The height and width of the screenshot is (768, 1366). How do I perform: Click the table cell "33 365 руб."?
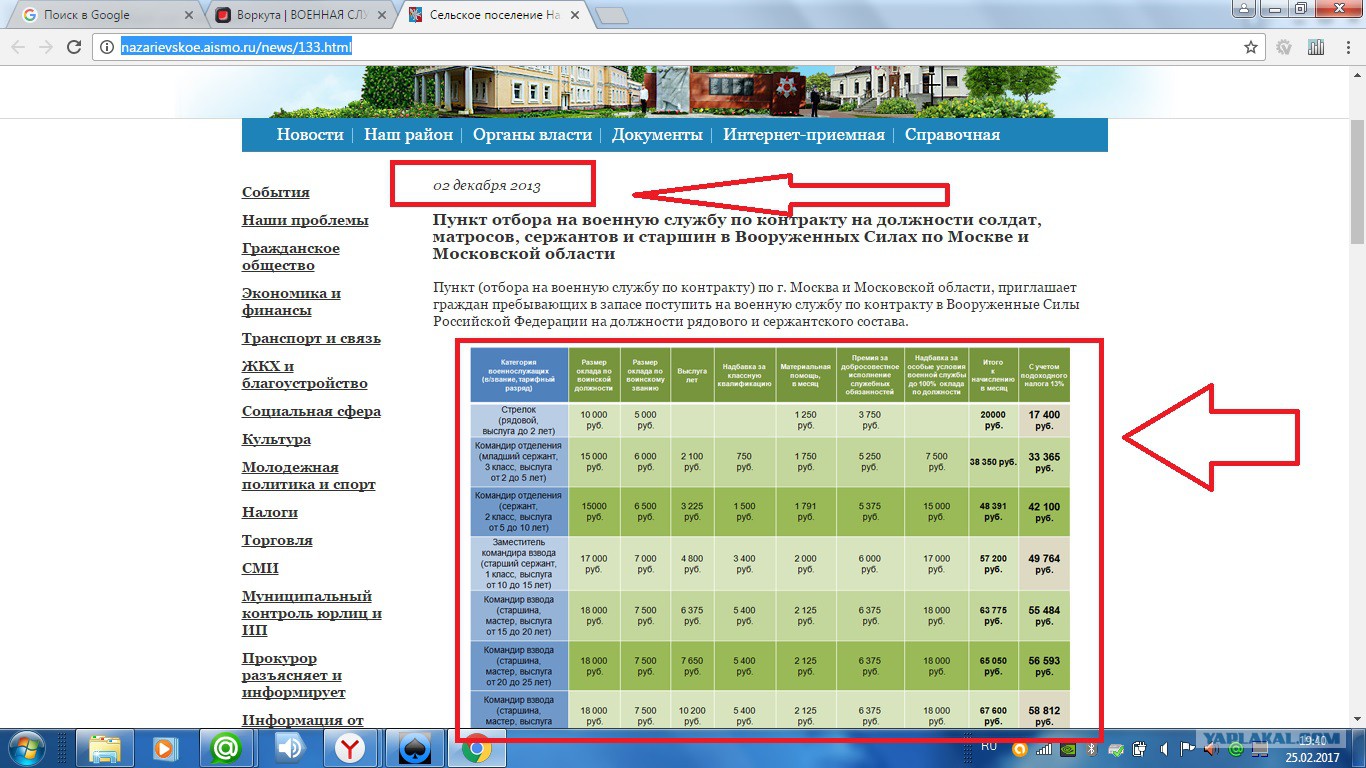point(1044,462)
